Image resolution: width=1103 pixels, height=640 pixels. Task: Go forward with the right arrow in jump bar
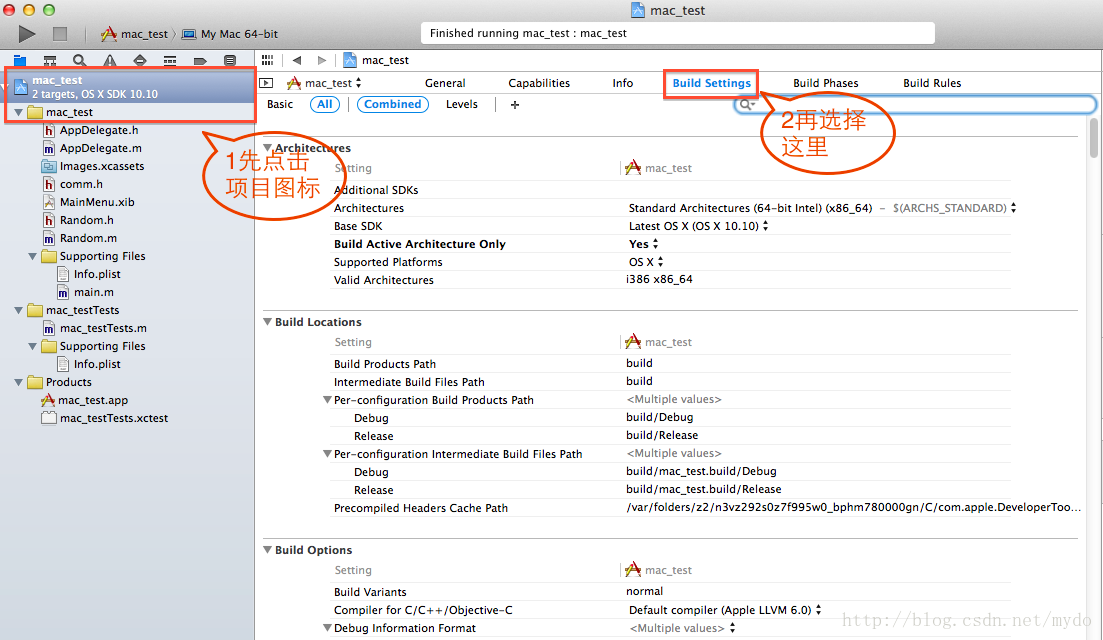pos(321,60)
